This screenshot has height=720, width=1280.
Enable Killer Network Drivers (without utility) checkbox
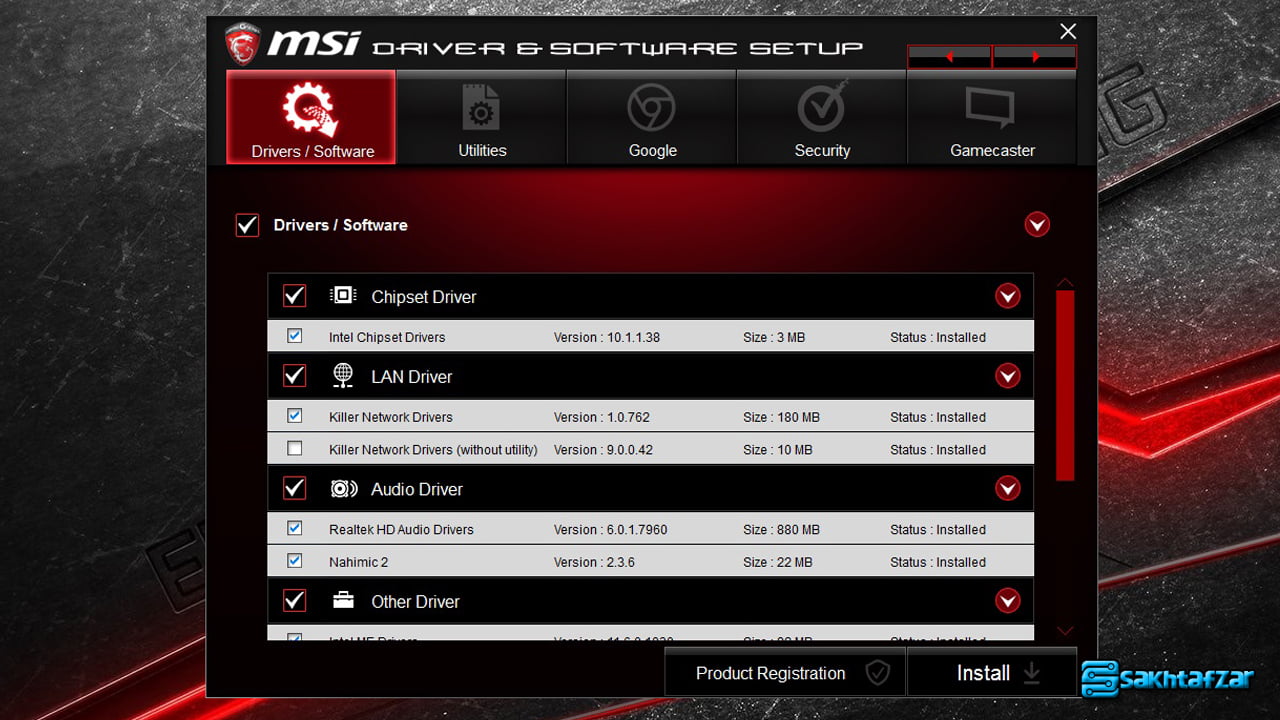pos(294,449)
